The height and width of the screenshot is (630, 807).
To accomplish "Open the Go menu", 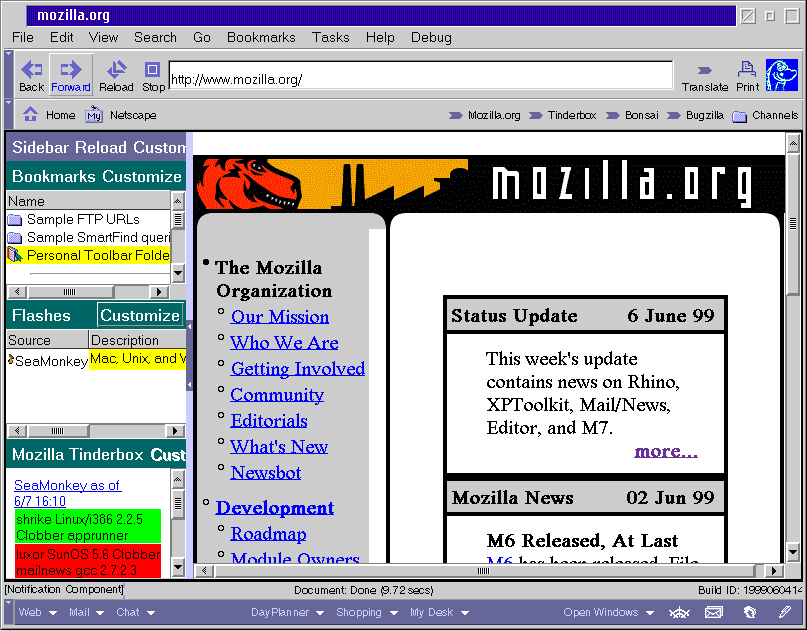I will coord(202,38).
